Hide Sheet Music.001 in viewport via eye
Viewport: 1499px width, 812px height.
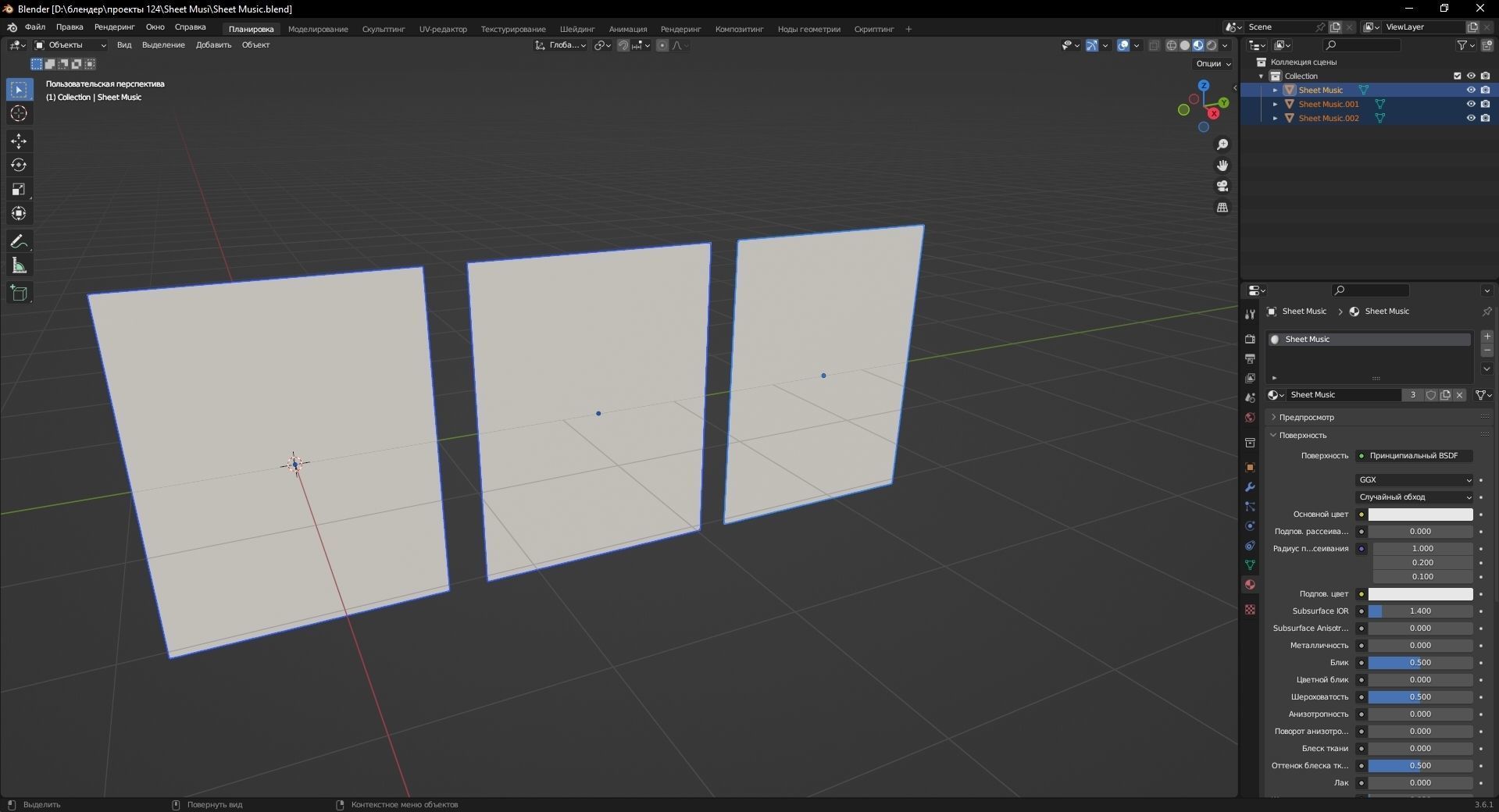click(x=1471, y=104)
